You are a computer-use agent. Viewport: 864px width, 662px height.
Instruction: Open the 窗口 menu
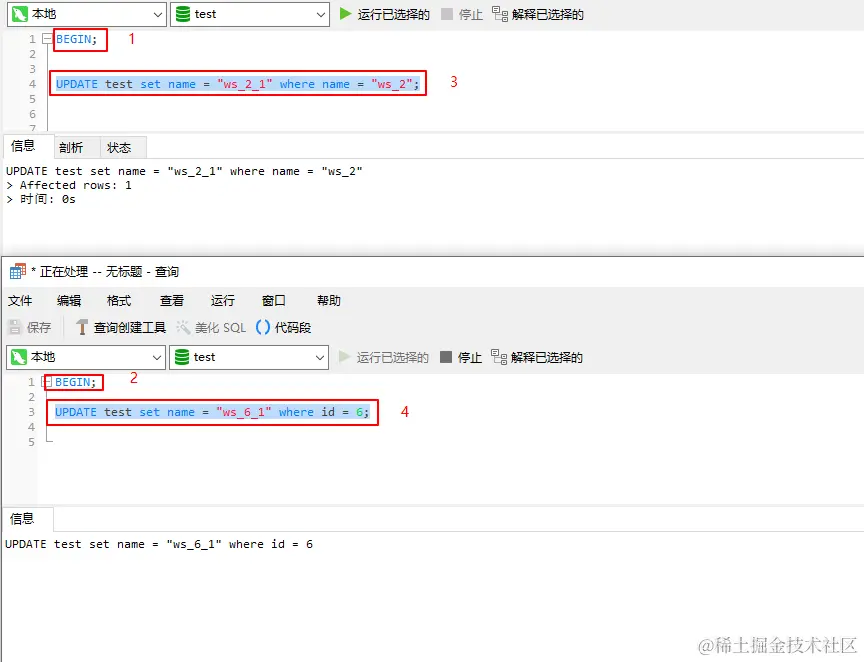click(274, 300)
